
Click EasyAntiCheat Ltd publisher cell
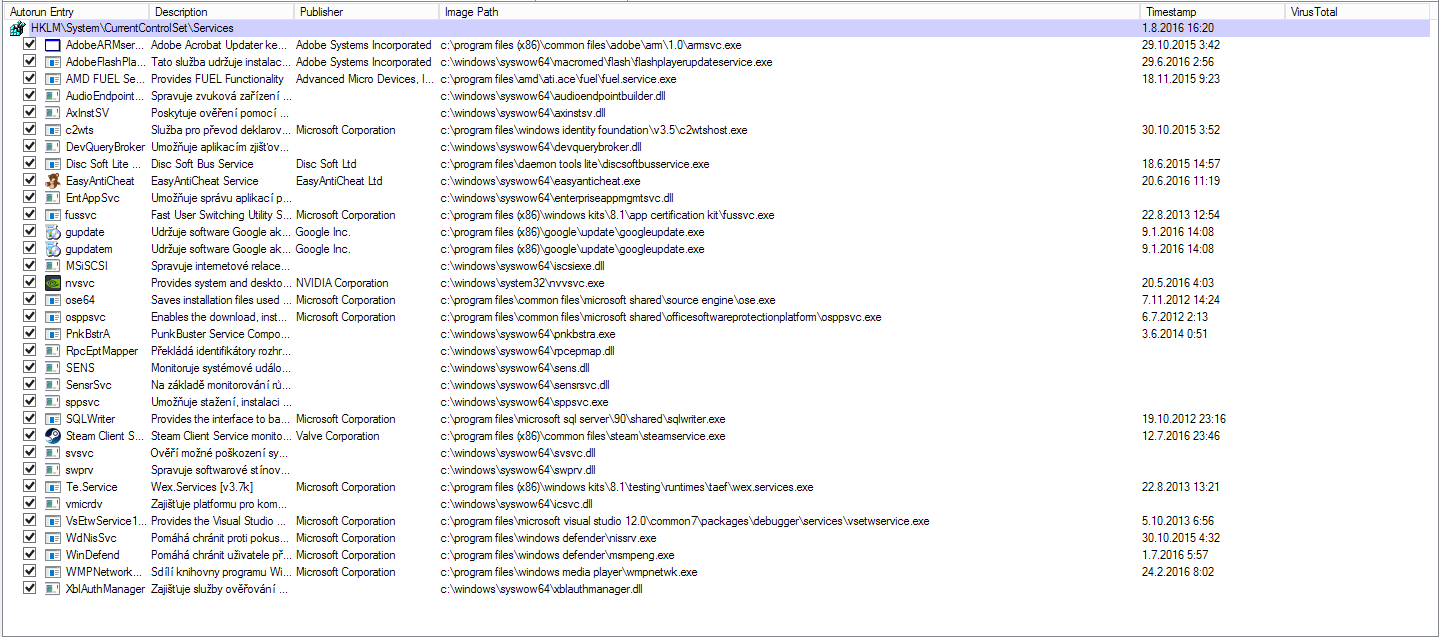click(x=339, y=181)
